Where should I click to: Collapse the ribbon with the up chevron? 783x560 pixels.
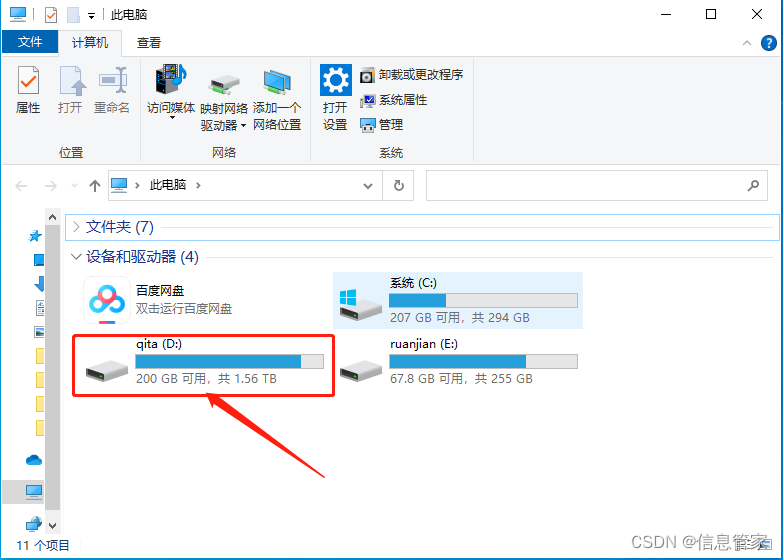tap(747, 43)
